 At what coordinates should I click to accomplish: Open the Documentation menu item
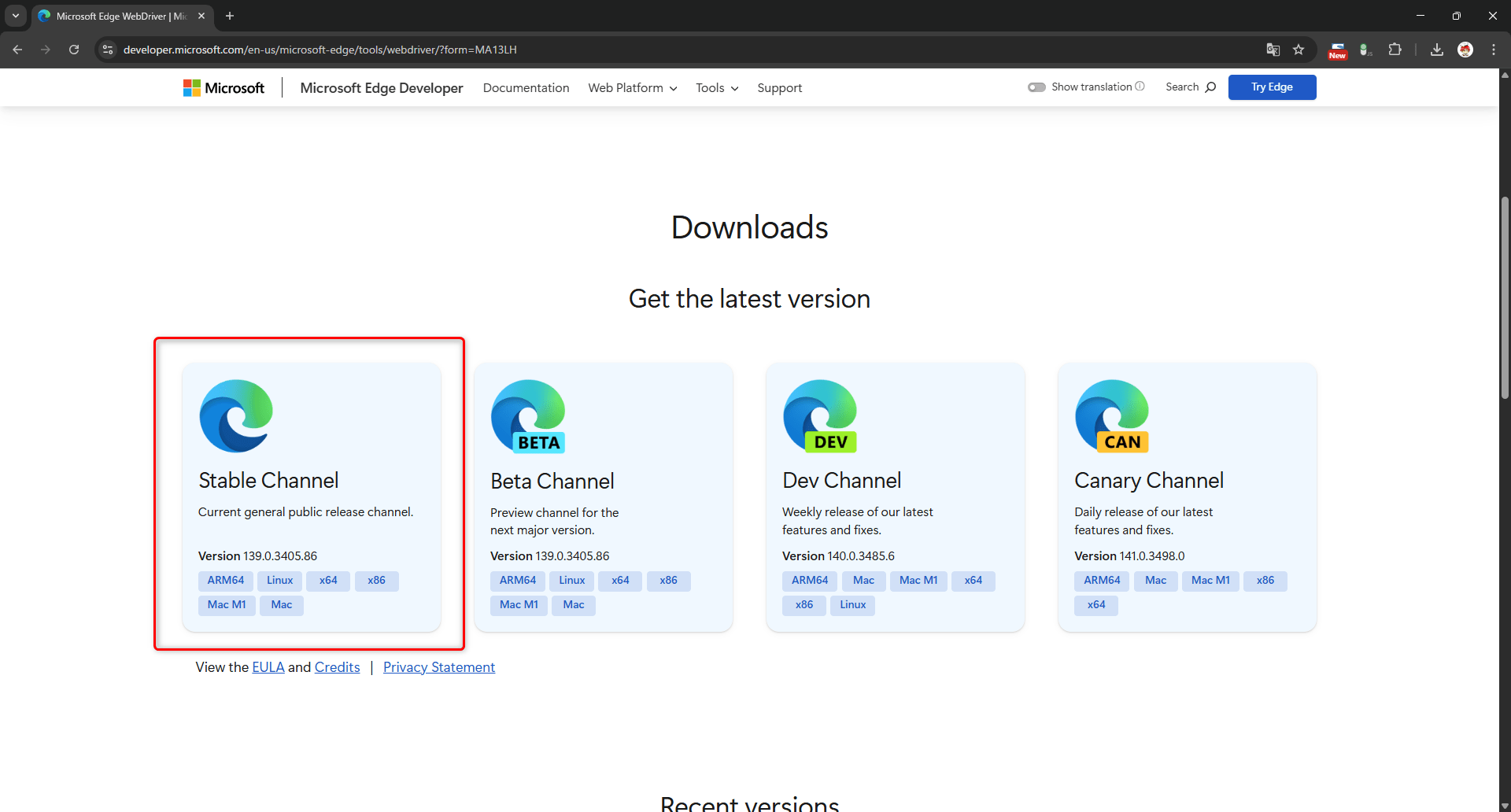click(526, 88)
